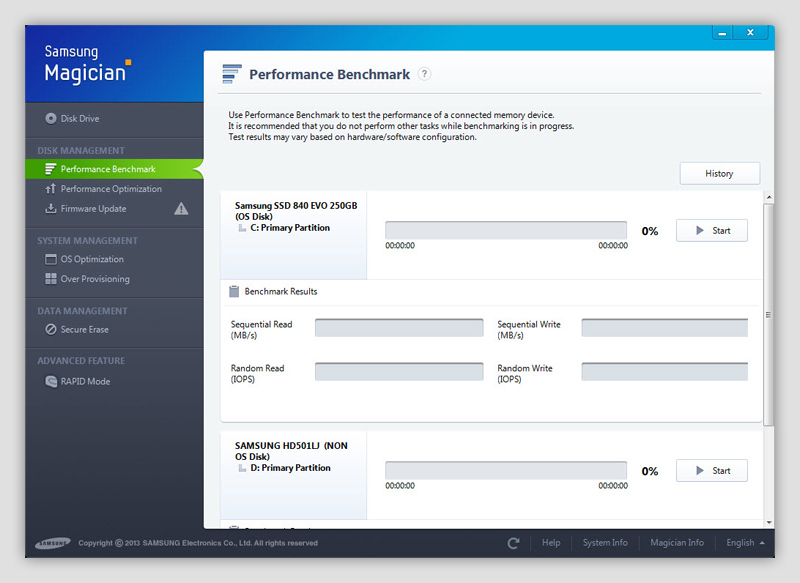800x583 pixels.
Task: Click the RAPID Mode icon
Action: tap(51, 381)
